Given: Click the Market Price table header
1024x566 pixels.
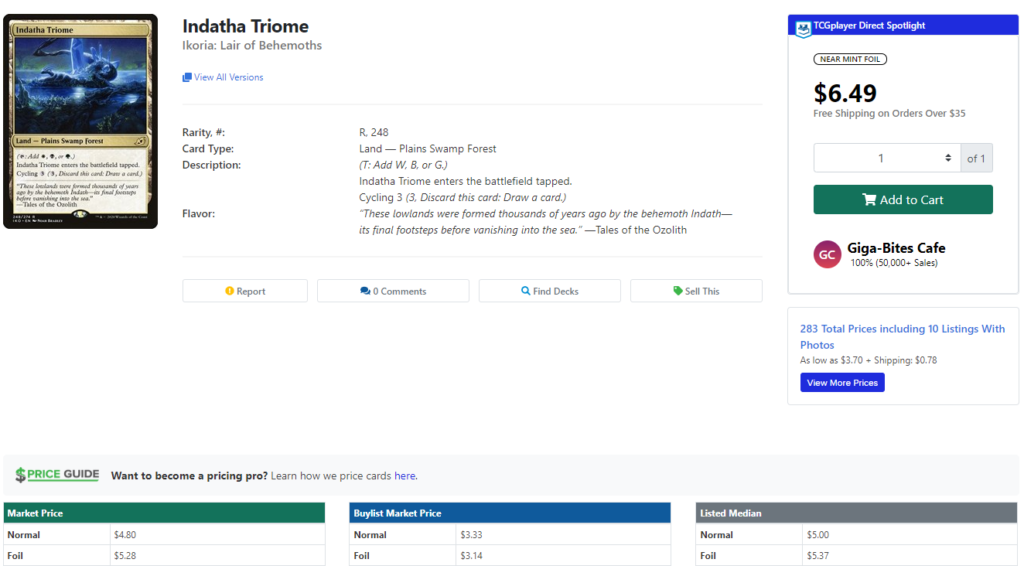Looking at the screenshot, I should [x=164, y=513].
